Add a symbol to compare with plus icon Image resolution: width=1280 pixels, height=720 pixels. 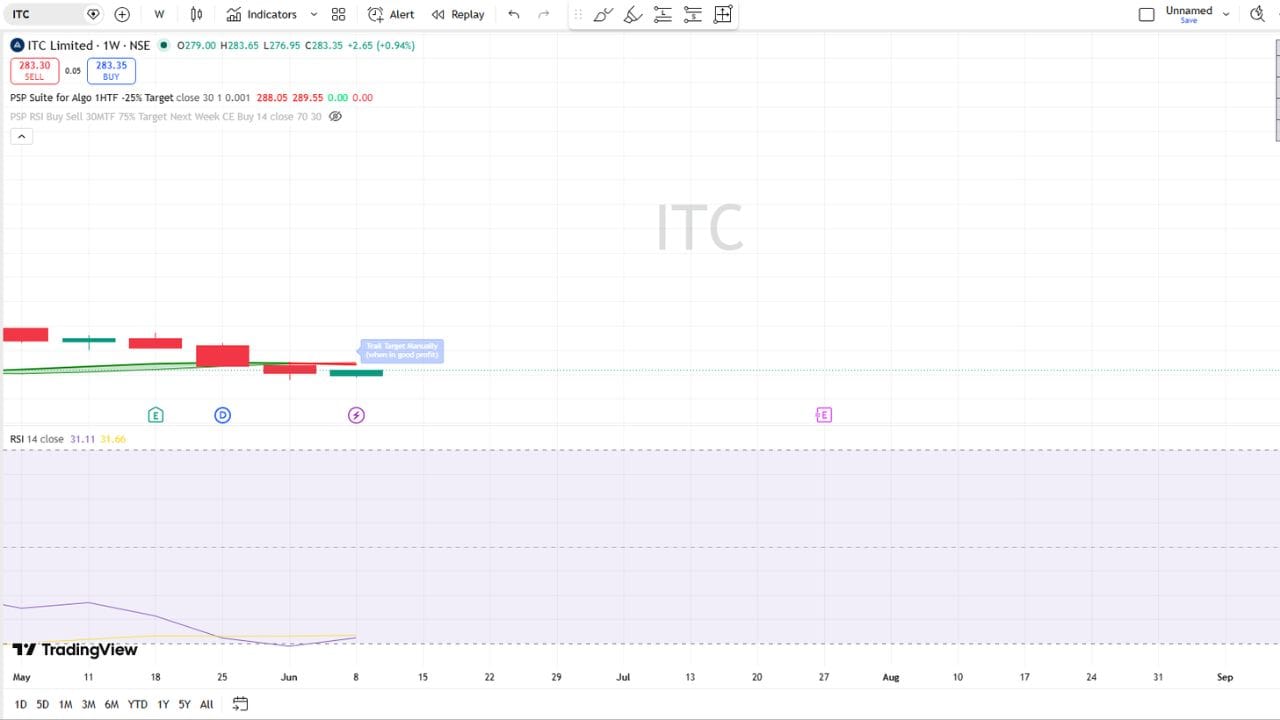[x=122, y=14]
